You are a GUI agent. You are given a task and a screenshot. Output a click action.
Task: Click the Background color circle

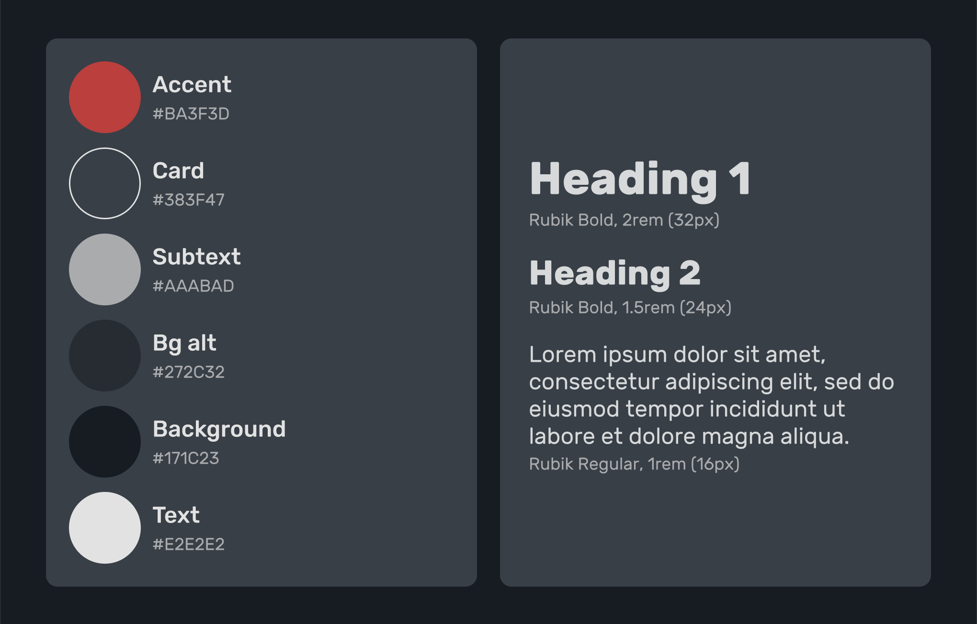tap(105, 441)
